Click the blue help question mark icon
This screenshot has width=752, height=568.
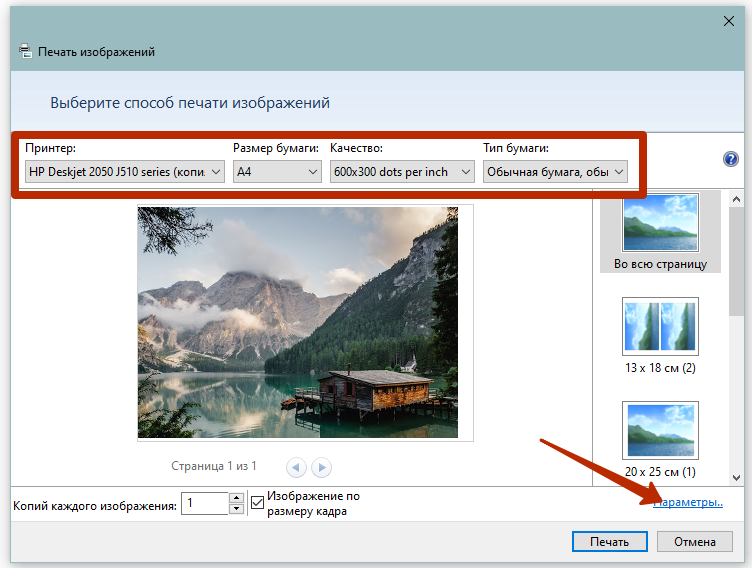click(x=730, y=159)
